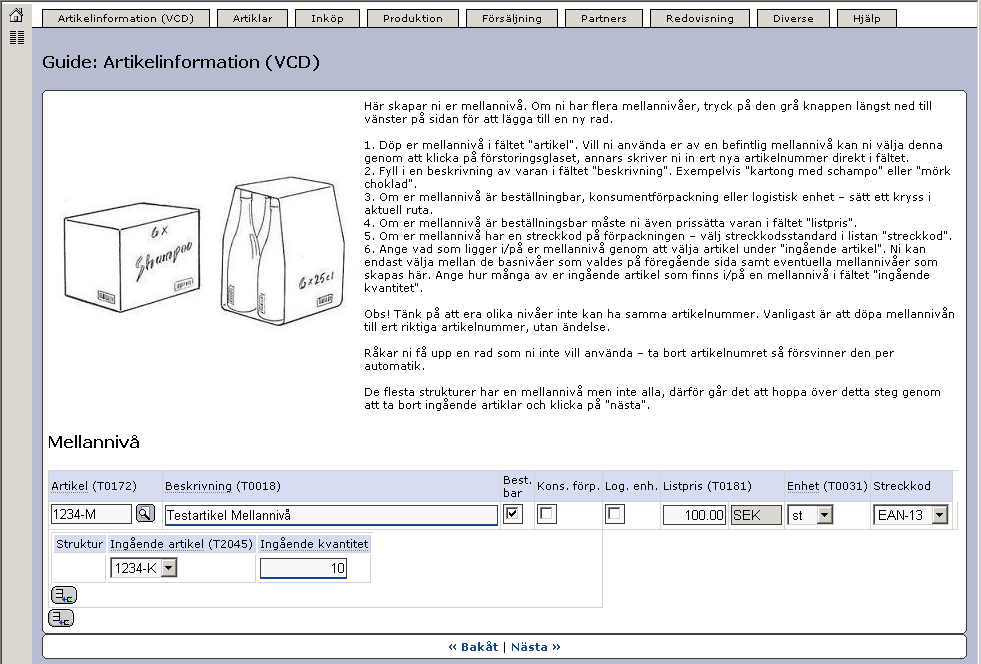Open the Partners tab
The width and height of the screenshot is (981, 664).
[604, 18]
